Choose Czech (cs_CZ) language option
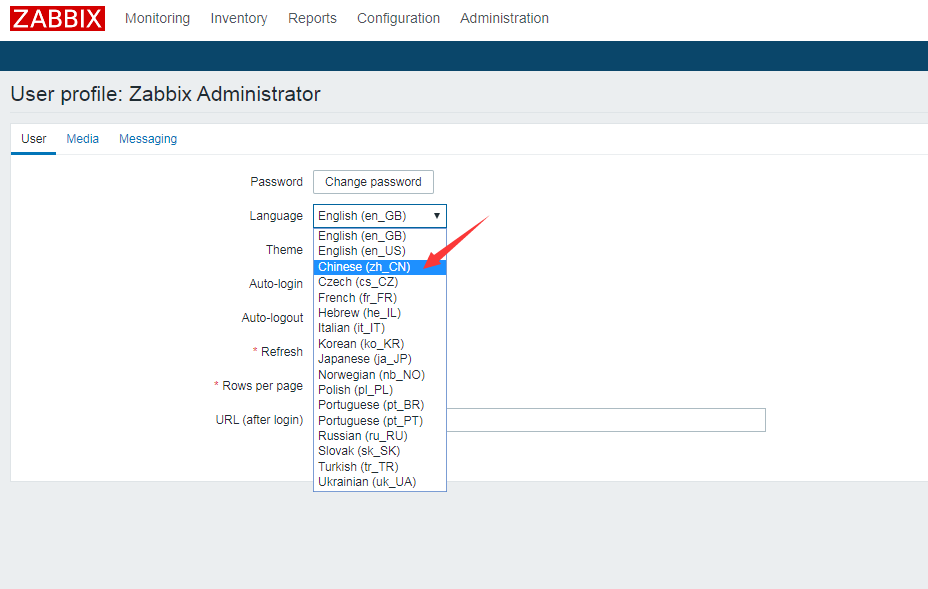Screen dimensions: 928x589 pyautogui.click(x=380, y=282)
